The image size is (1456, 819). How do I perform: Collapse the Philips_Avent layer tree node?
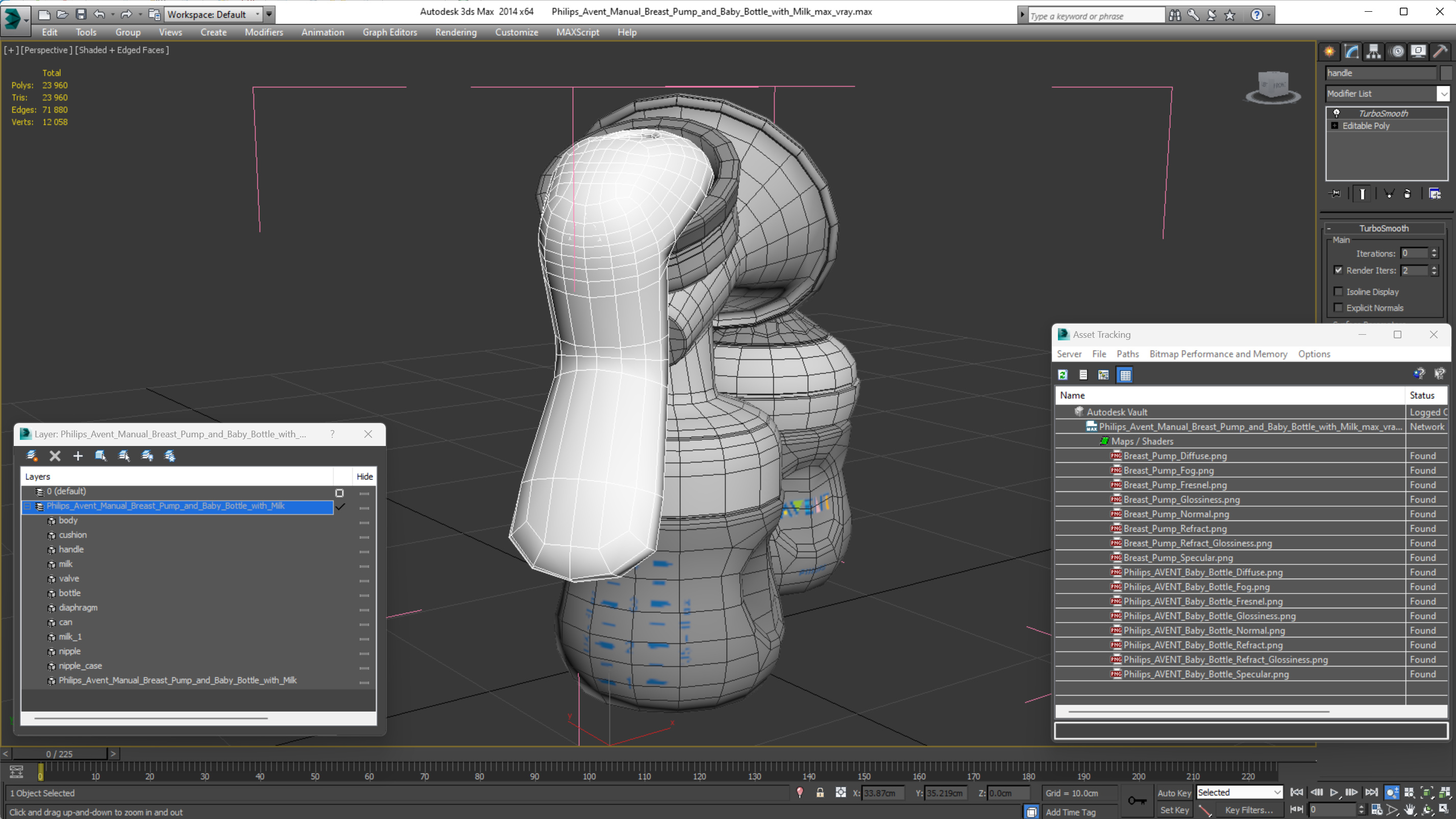pos(27,506)
